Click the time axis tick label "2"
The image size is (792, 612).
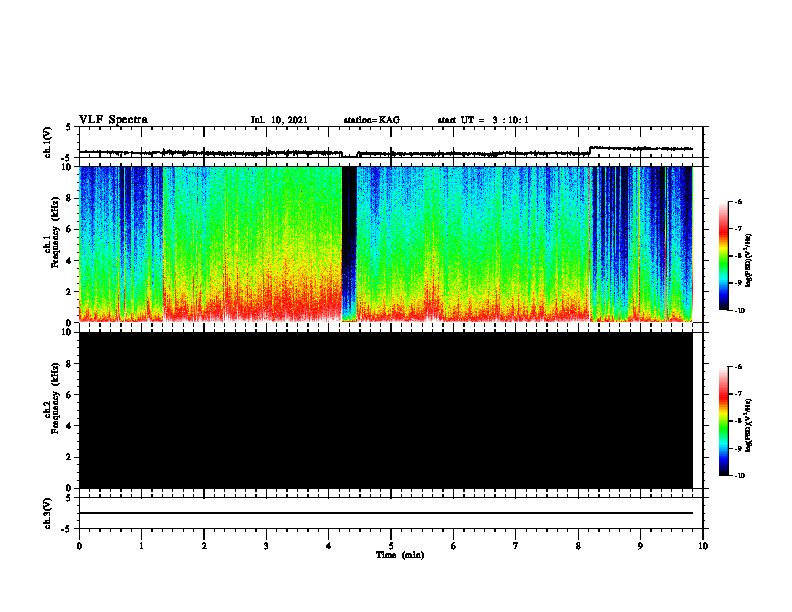(x=204, y=546)
